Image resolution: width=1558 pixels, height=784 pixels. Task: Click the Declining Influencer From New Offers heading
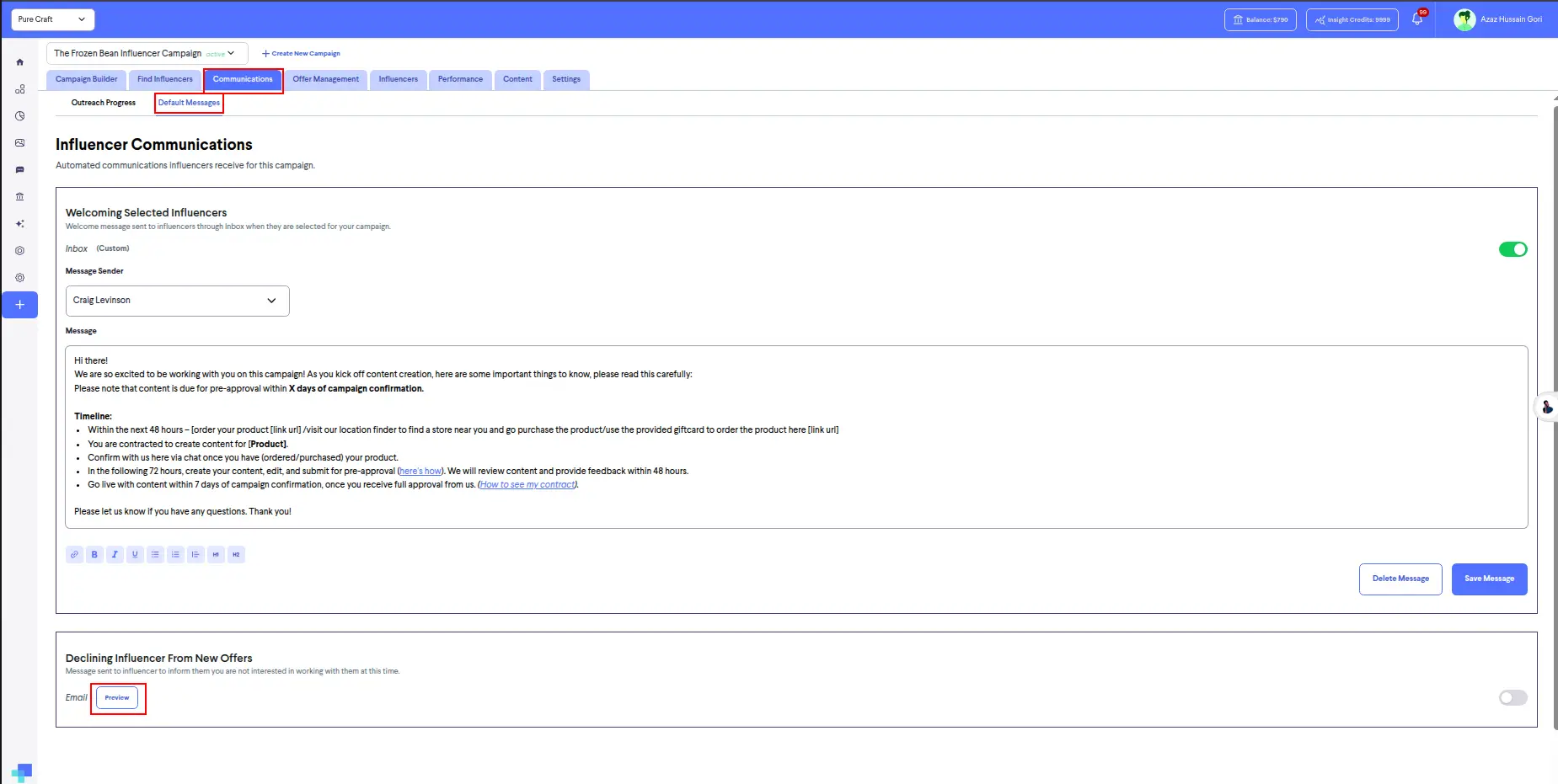[159, 659]
